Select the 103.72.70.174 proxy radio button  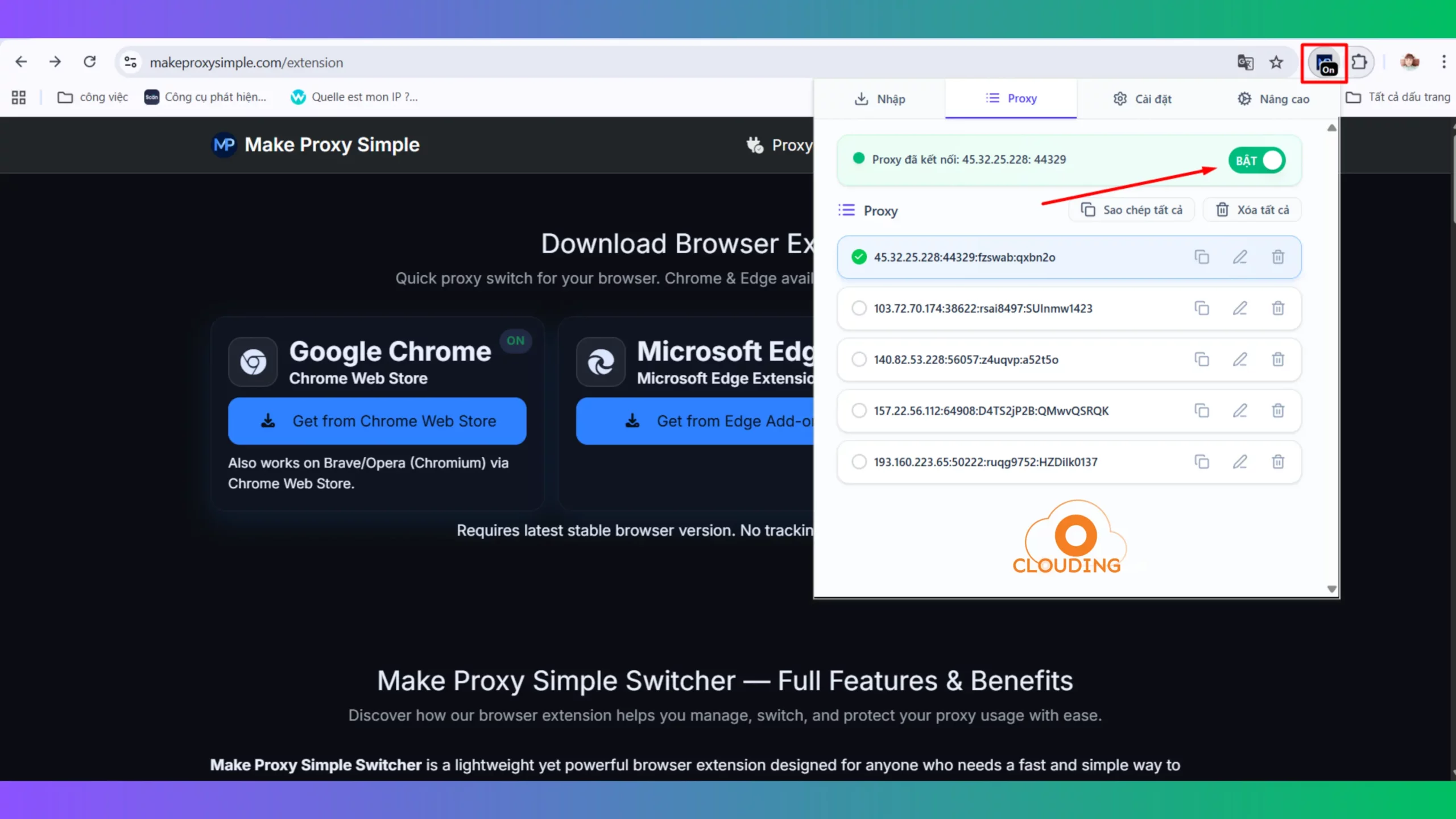tap(859, 308)
